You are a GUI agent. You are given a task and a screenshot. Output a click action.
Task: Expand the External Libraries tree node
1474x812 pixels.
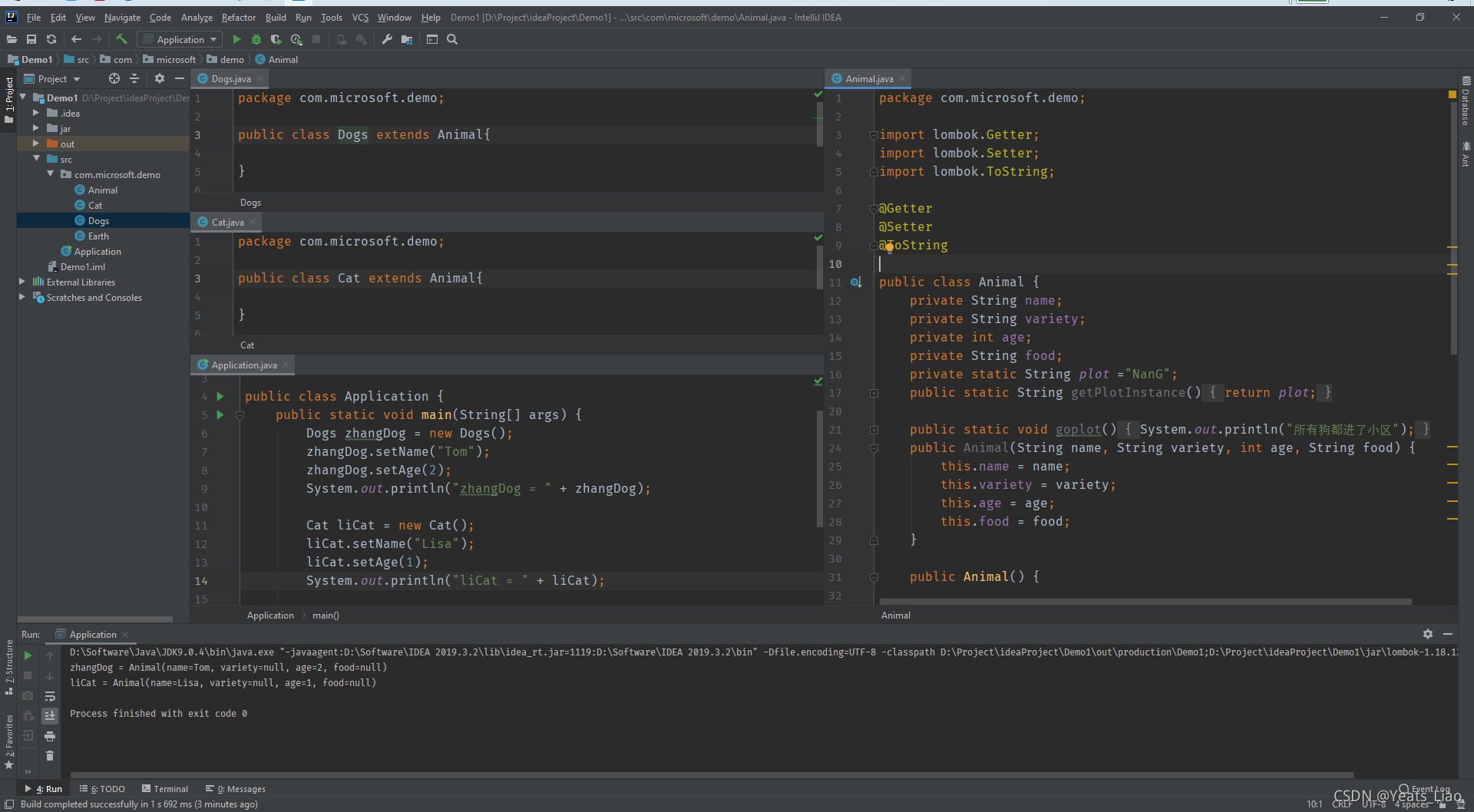point(22,282)
